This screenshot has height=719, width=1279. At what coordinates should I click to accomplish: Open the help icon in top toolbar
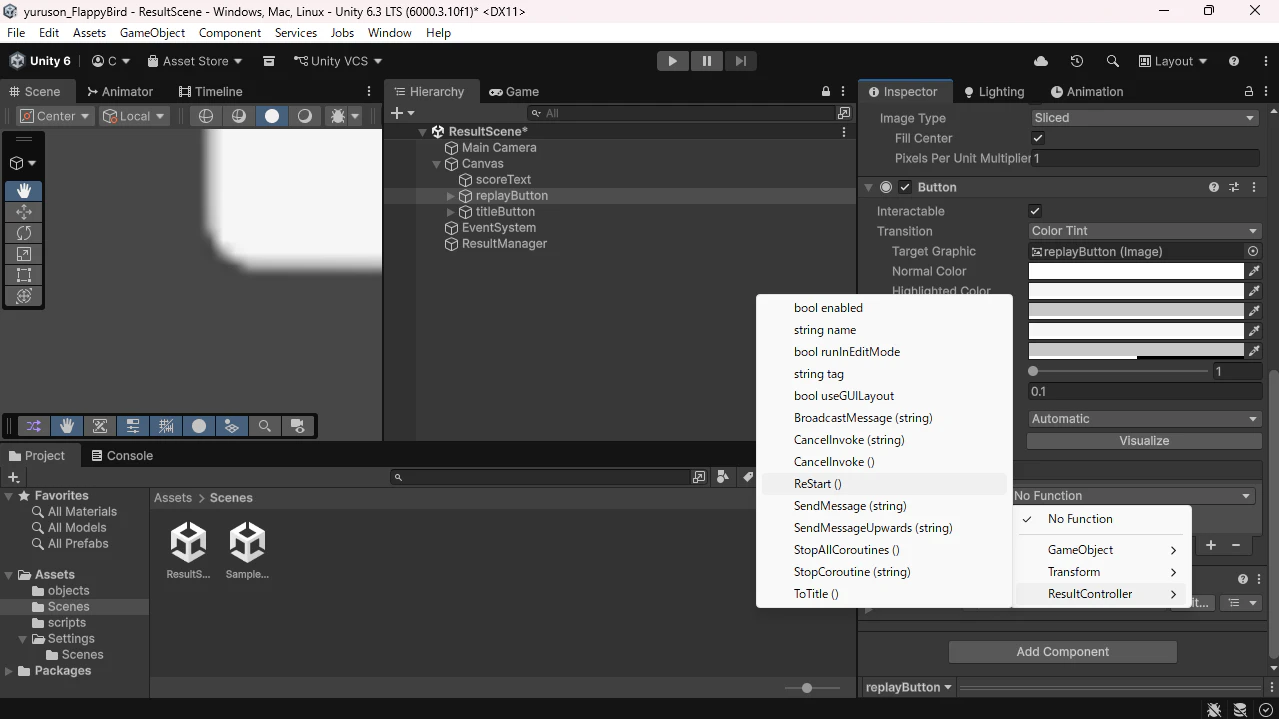pos(1234,61)
